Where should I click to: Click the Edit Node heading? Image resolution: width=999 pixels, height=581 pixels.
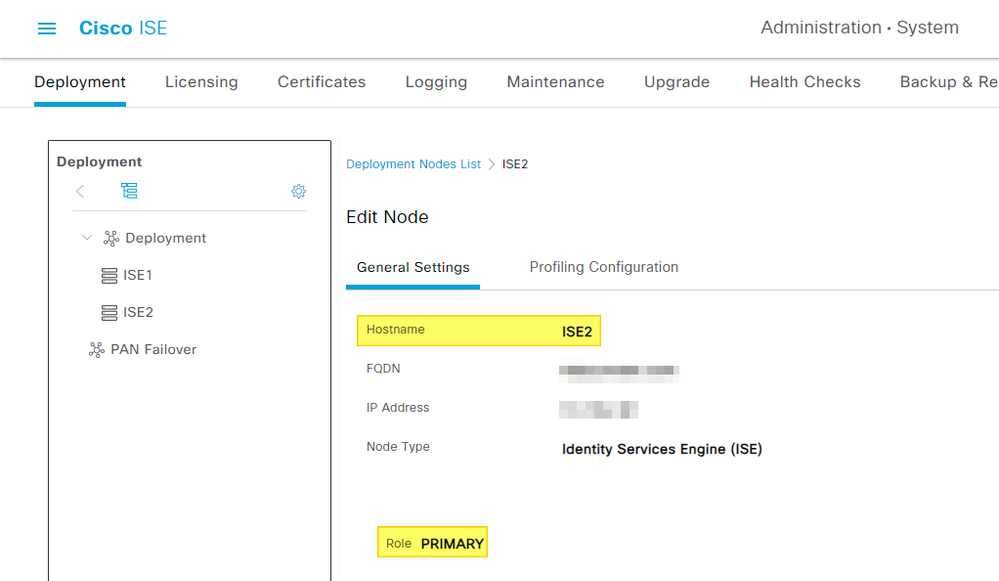[387, 217]
